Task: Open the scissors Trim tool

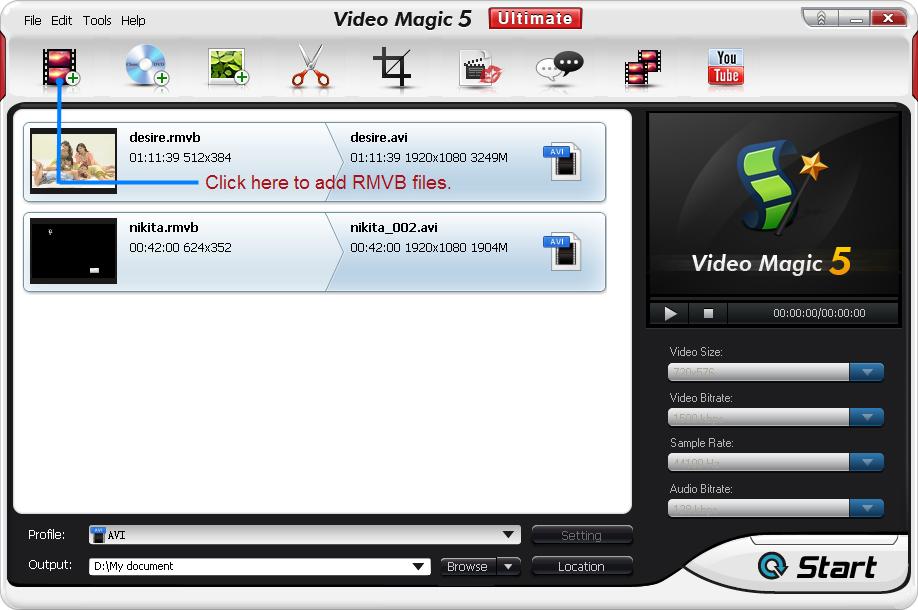Action: tap(310, 66)
